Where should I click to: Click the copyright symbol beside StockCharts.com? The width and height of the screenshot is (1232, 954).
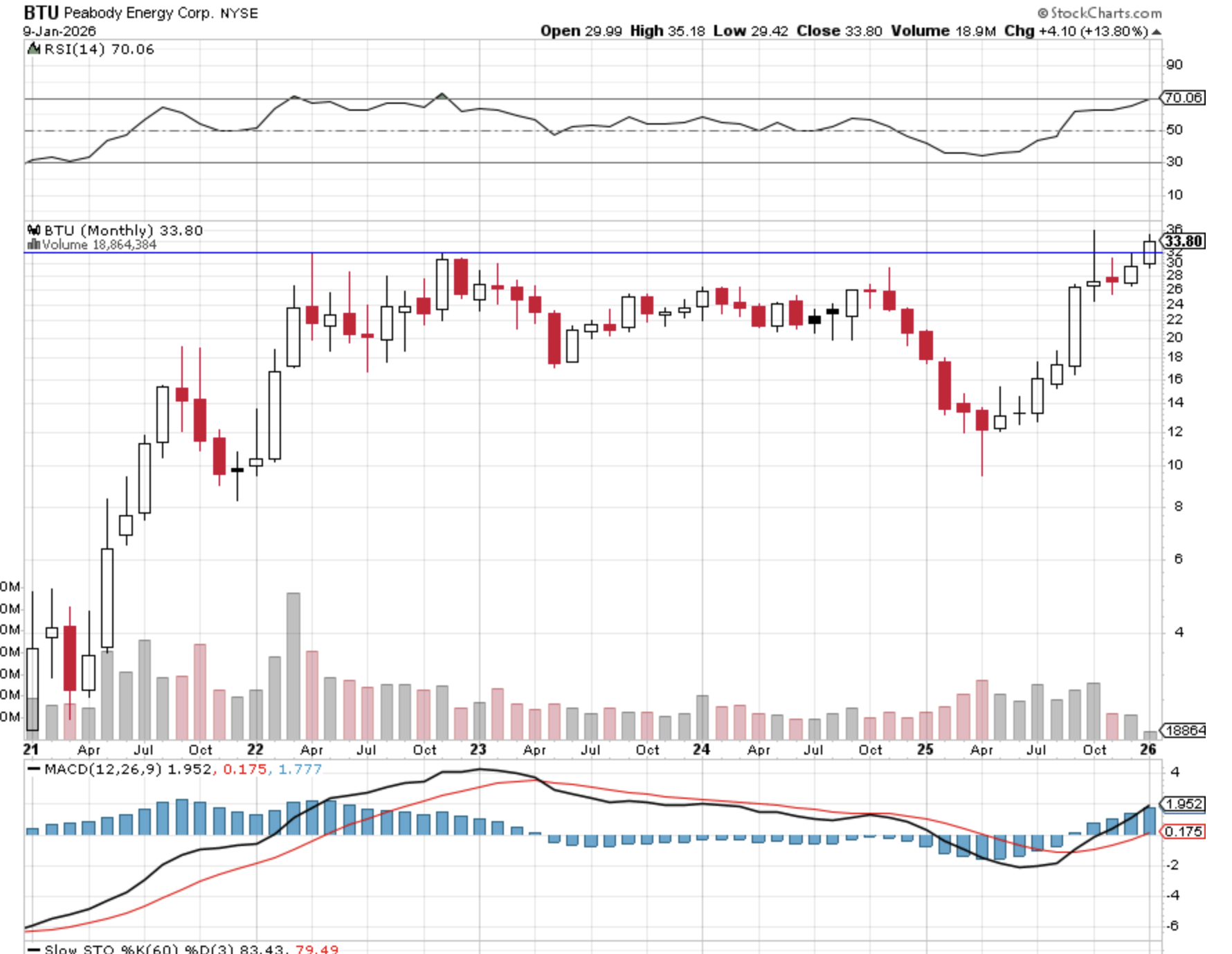click(x=1042, y=13)
